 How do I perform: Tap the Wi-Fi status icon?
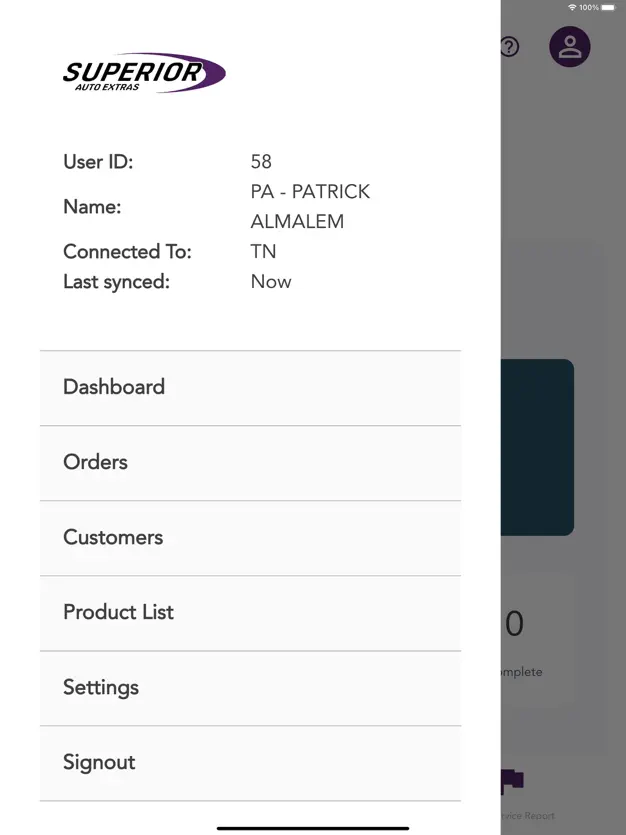572,7
